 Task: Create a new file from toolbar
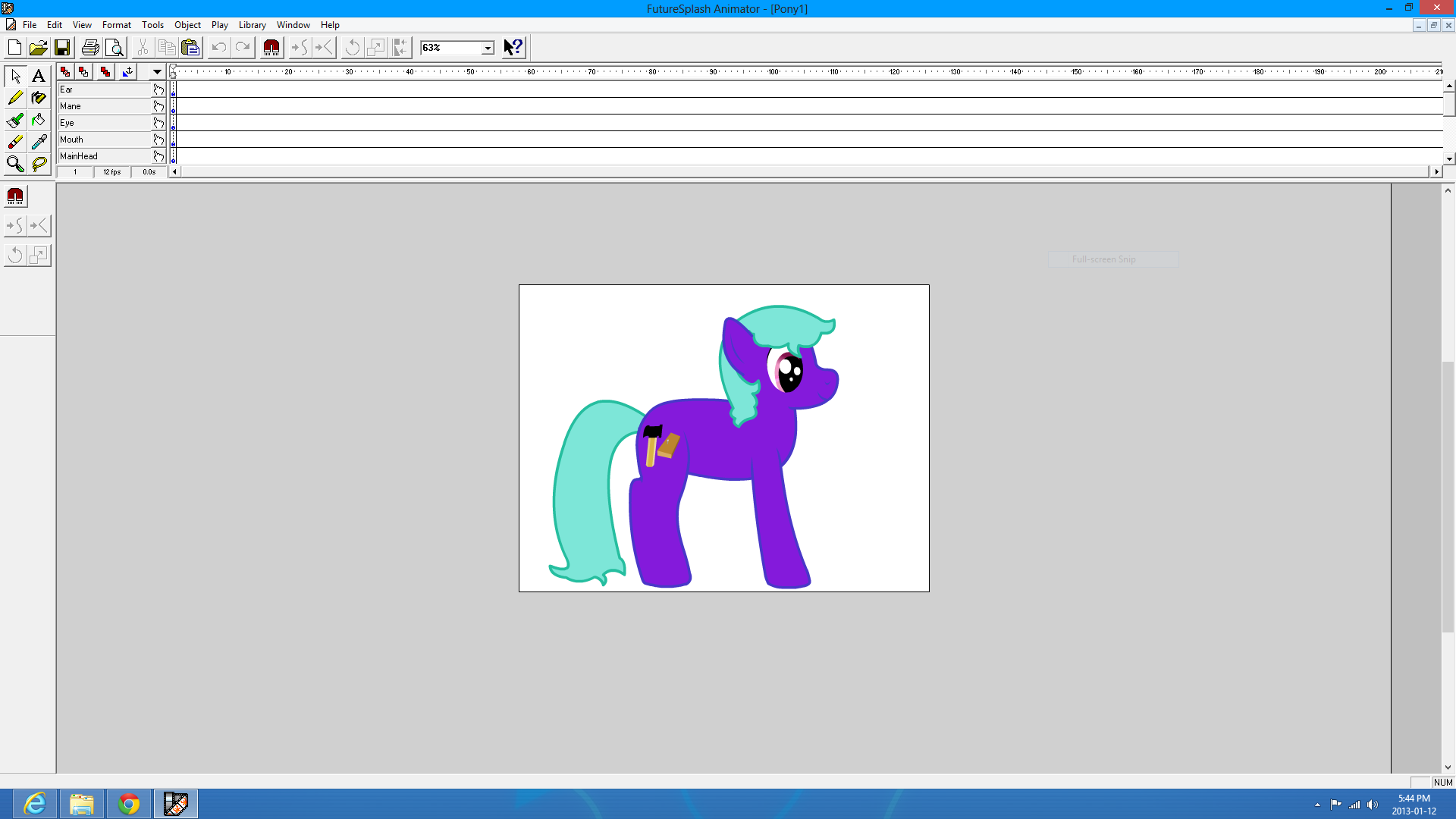(x=14, y=48)
